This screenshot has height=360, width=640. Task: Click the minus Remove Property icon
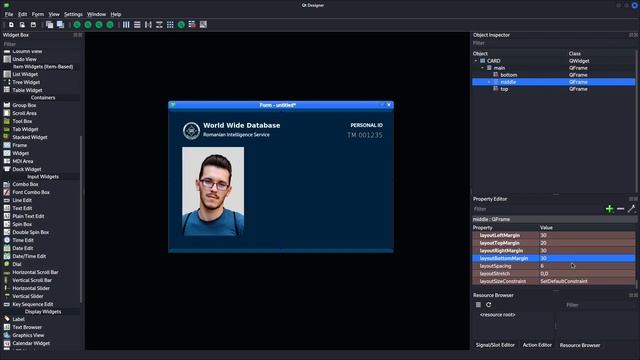[620, 209]
